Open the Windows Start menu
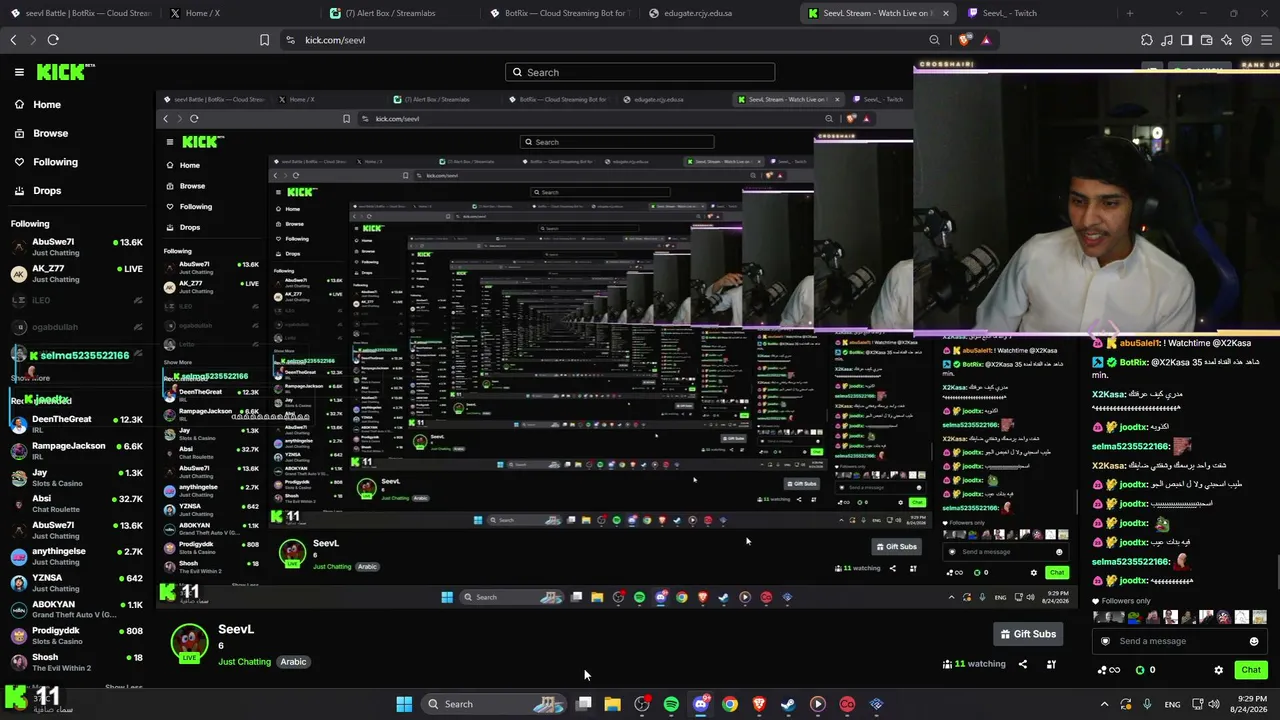 click(404, 704)
